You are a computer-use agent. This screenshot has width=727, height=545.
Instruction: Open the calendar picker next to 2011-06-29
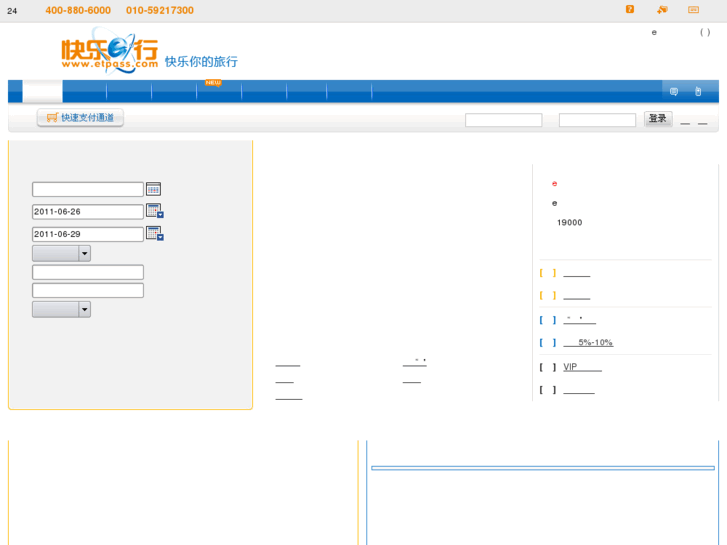point(154,233)
